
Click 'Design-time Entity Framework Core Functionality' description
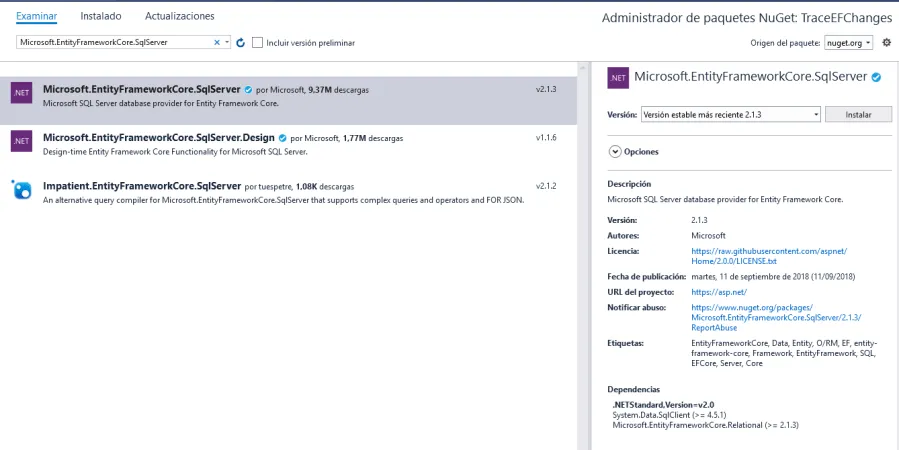tap(175, 152)
